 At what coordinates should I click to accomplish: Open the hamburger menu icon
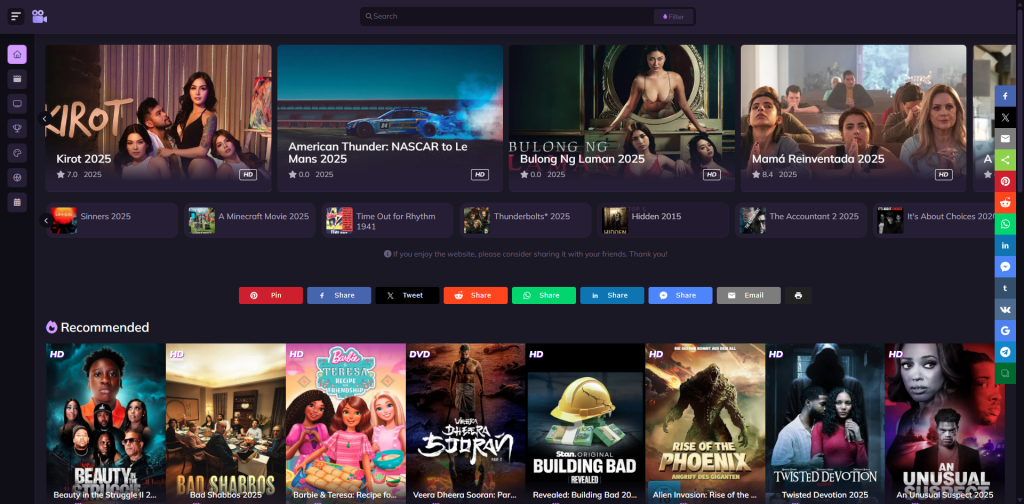(16, 16)
